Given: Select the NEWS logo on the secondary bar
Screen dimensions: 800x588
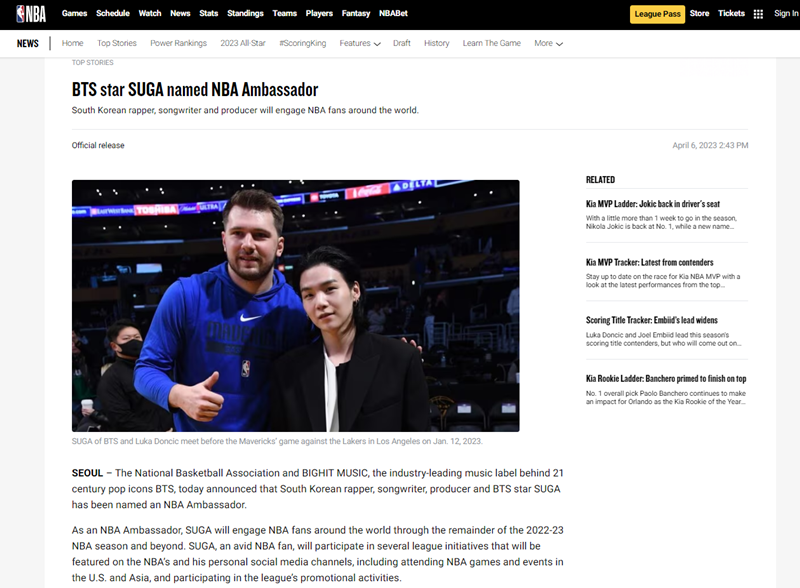Looking at the screenshot, I should 27,42.
